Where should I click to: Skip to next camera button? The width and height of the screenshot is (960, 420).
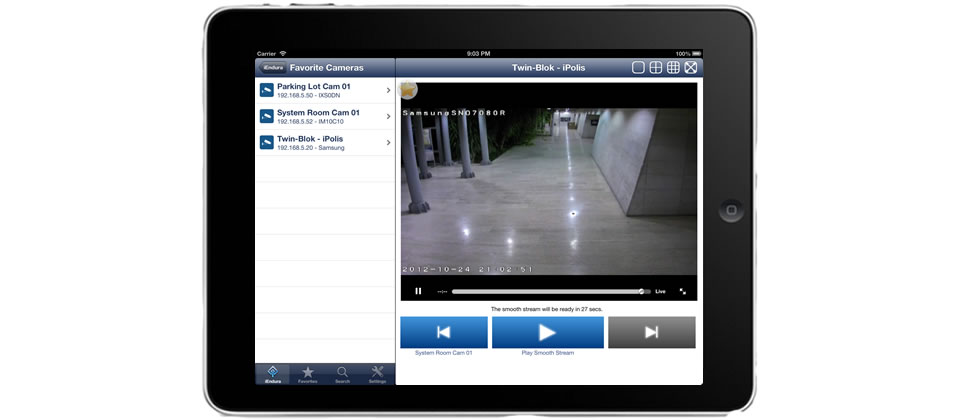651,332
